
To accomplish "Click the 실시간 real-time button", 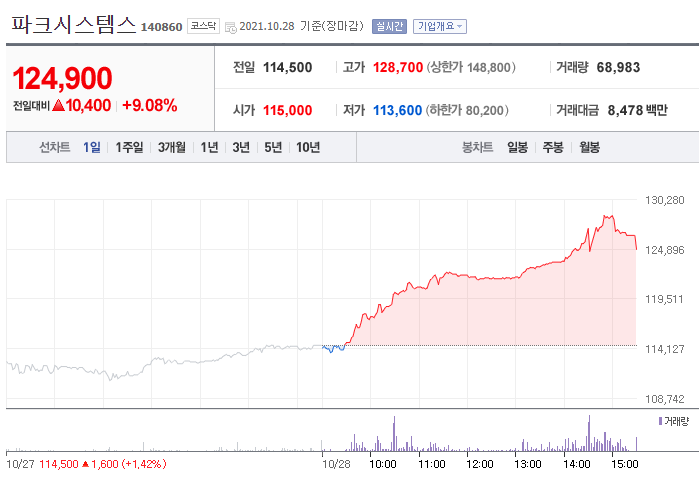I will 389,26.
